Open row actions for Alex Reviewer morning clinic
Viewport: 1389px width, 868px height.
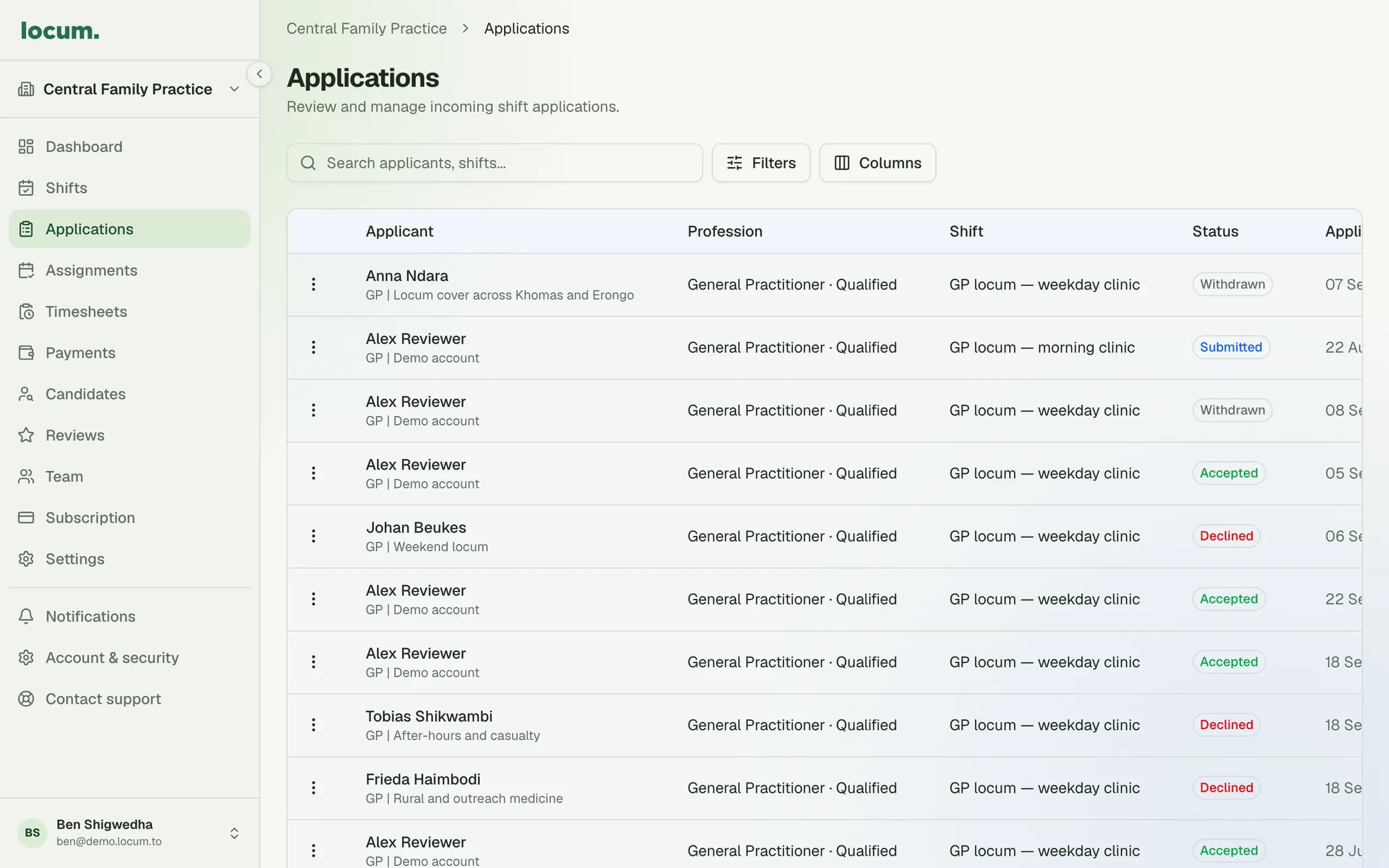pyautogui.click(x=314, y=347)
